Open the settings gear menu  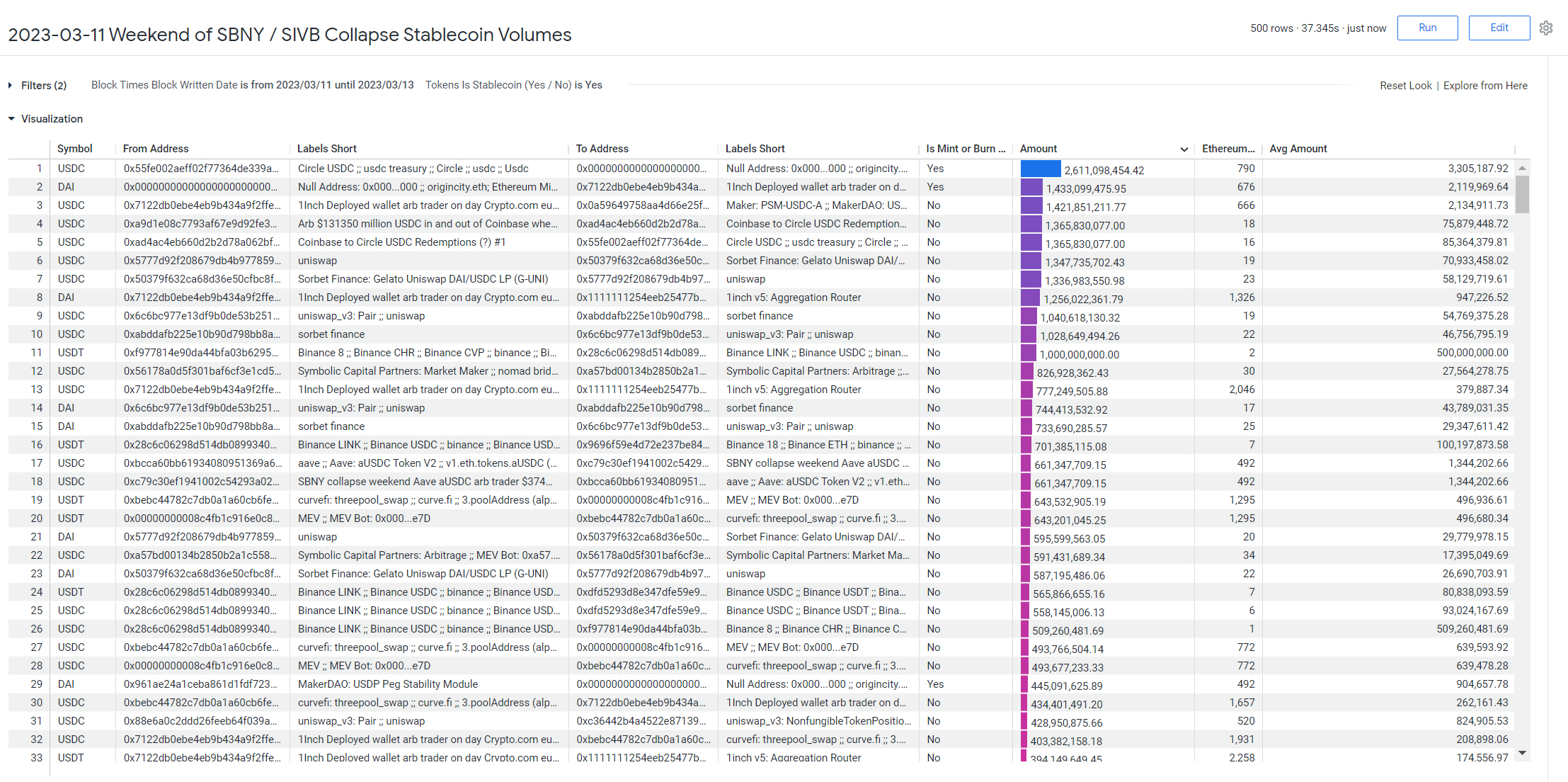pyautogui.click(x=1546, y=28)
